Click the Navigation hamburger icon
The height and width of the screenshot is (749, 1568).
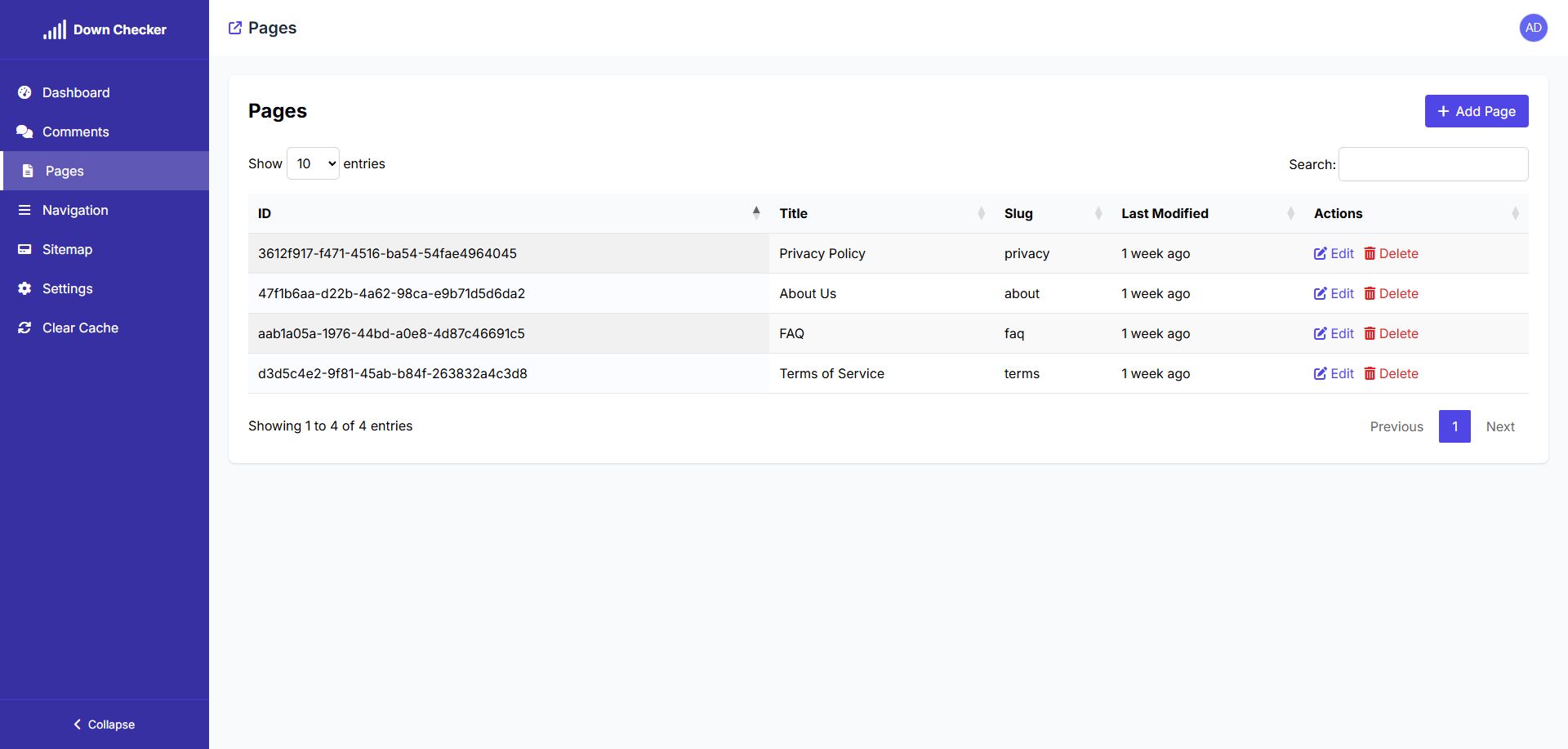(24, 210)
